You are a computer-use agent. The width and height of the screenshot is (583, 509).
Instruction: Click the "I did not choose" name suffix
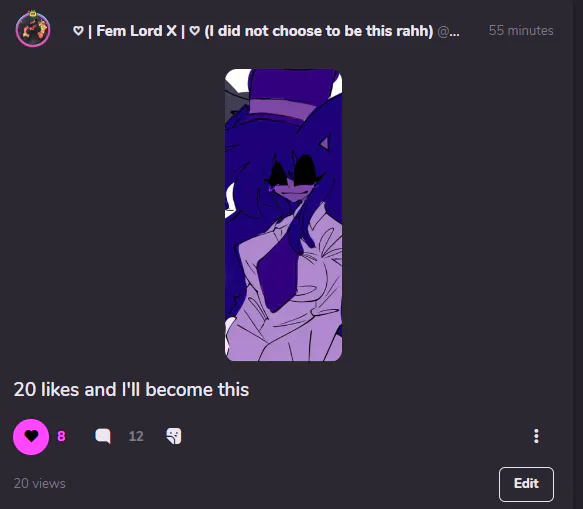(319, 31)
